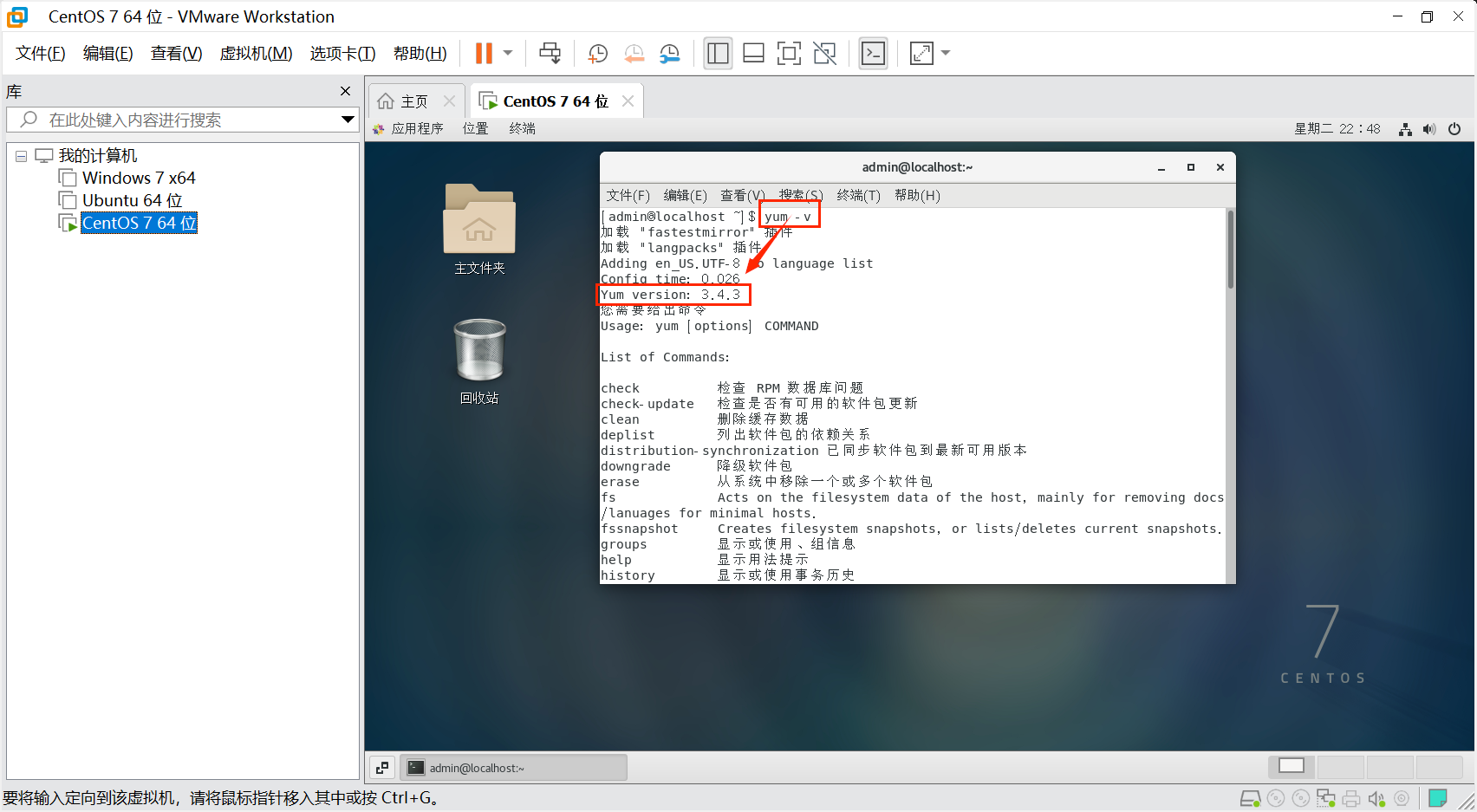Click the sound card status icon
1477x812 pixels.
pos(1376,798)
